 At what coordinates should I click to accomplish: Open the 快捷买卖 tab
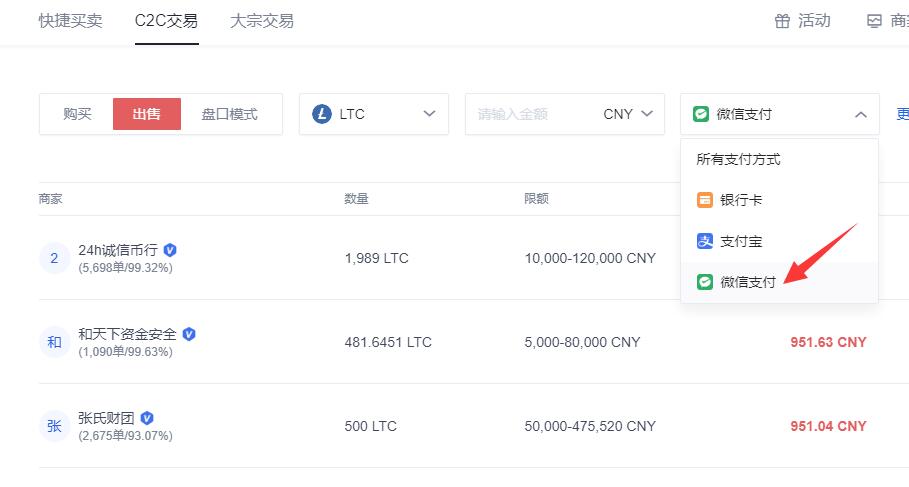tap(70, 21)
